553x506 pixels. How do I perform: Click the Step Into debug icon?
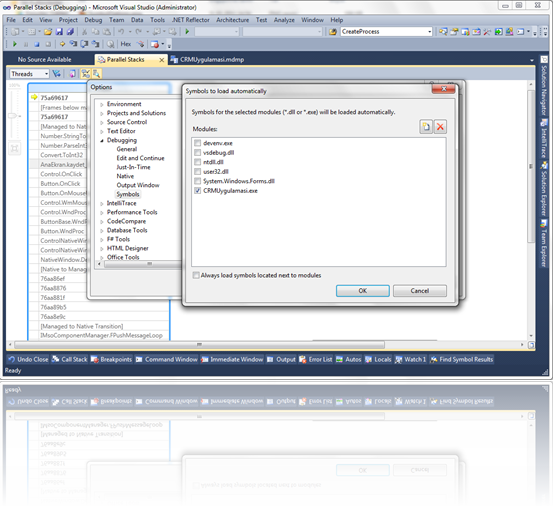pos(73,44)
